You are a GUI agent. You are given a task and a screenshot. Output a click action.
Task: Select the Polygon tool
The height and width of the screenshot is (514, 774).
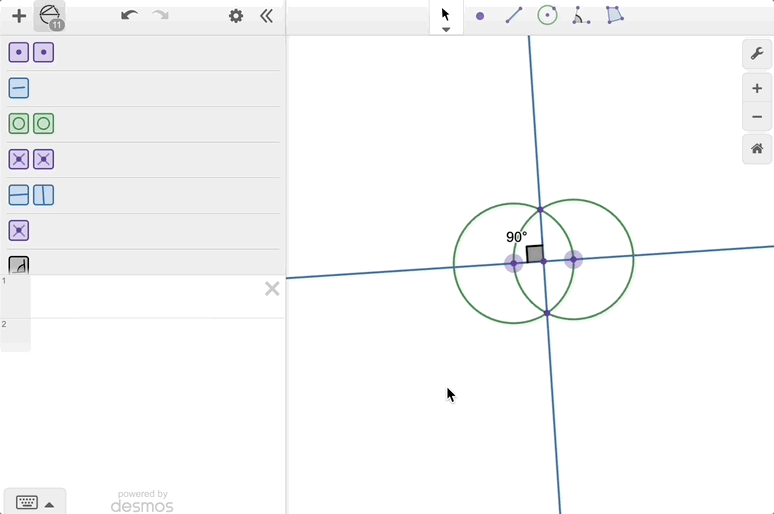click(615, 16)
